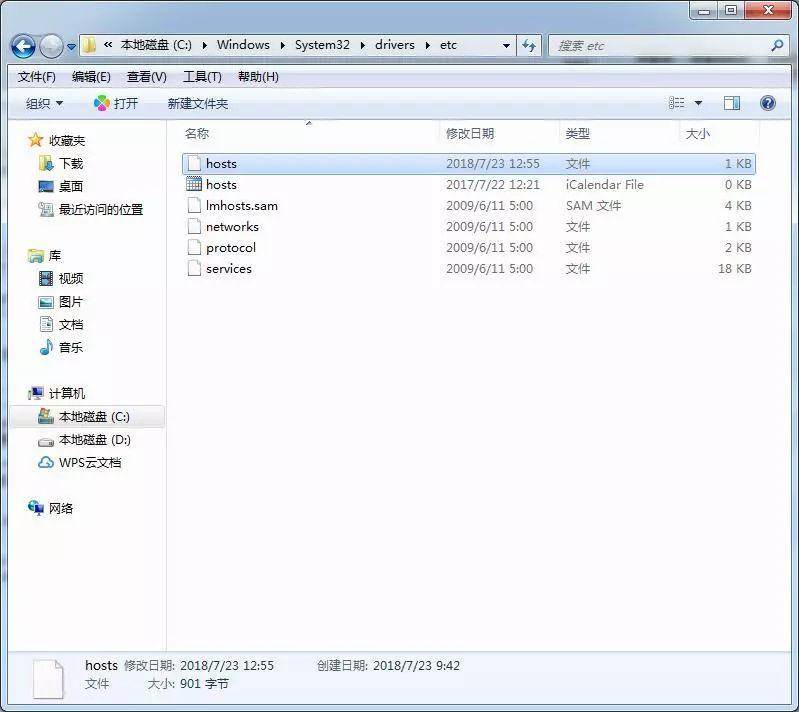
Task: Open 桌面 in favorites
Action: point(61,187)
